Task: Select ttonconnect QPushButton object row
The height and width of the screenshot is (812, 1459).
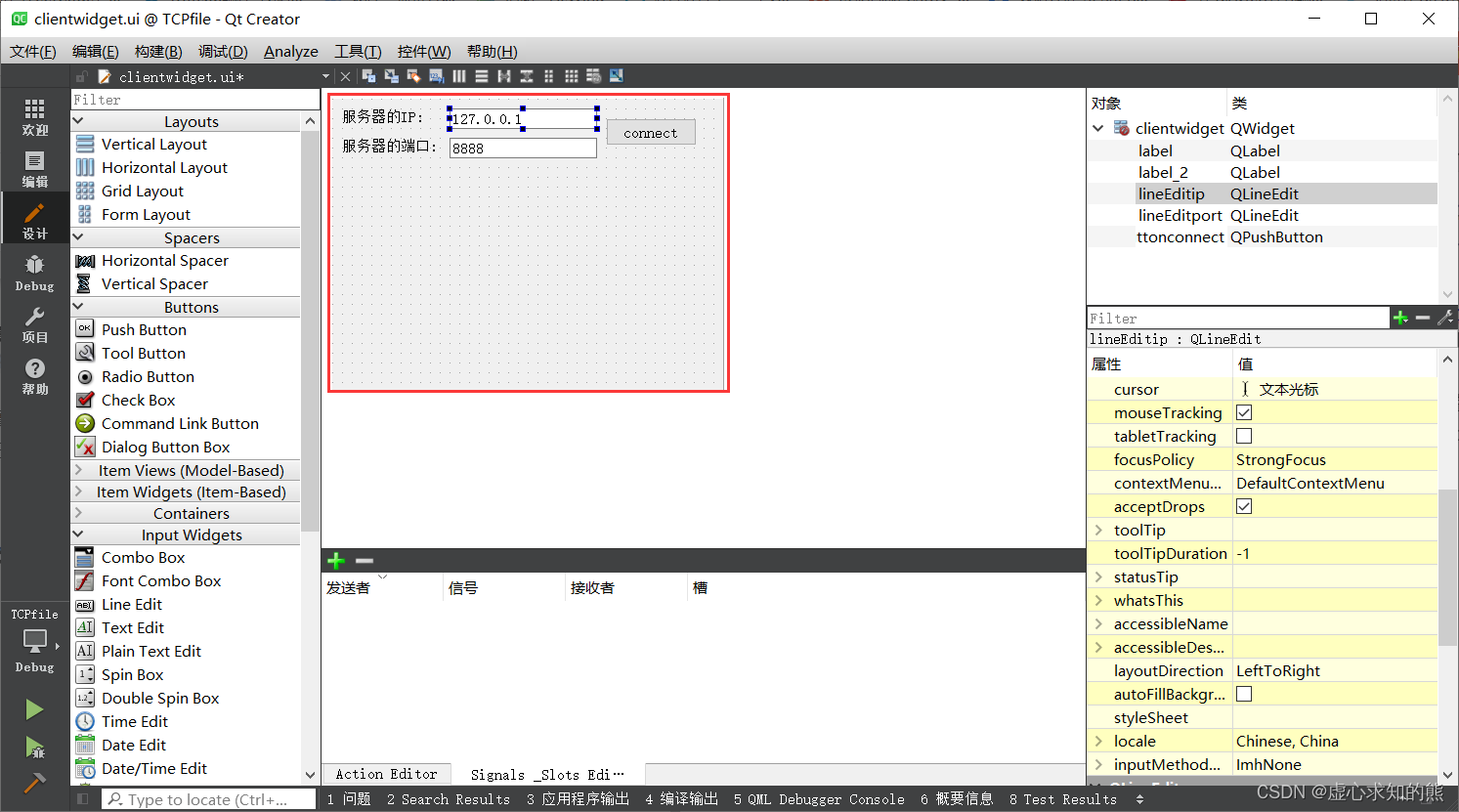Action: [x=1263, y=236]
